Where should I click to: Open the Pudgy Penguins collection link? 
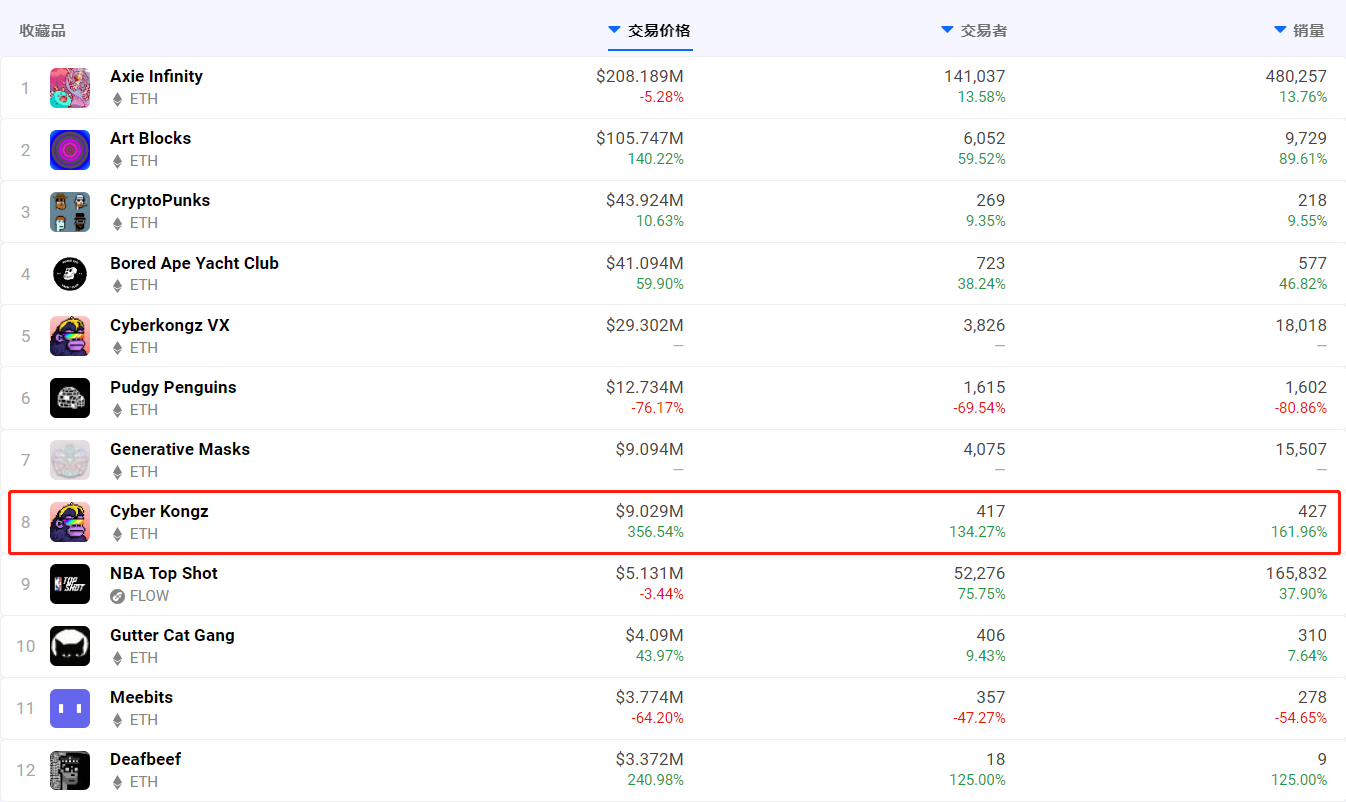pyautogui.click(x=173, y=387)
